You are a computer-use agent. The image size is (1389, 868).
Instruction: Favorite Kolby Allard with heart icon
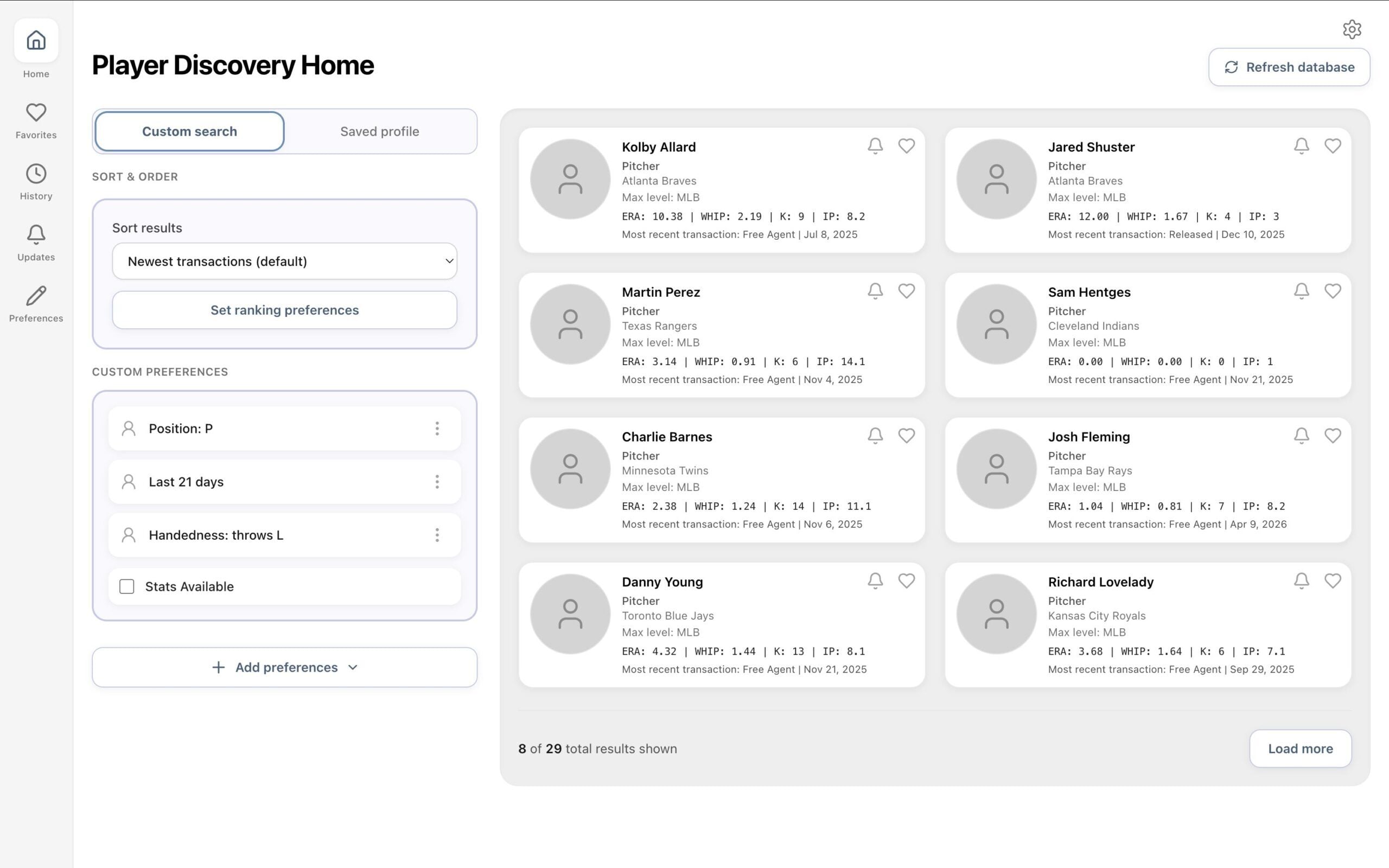[x=906, y=146]
